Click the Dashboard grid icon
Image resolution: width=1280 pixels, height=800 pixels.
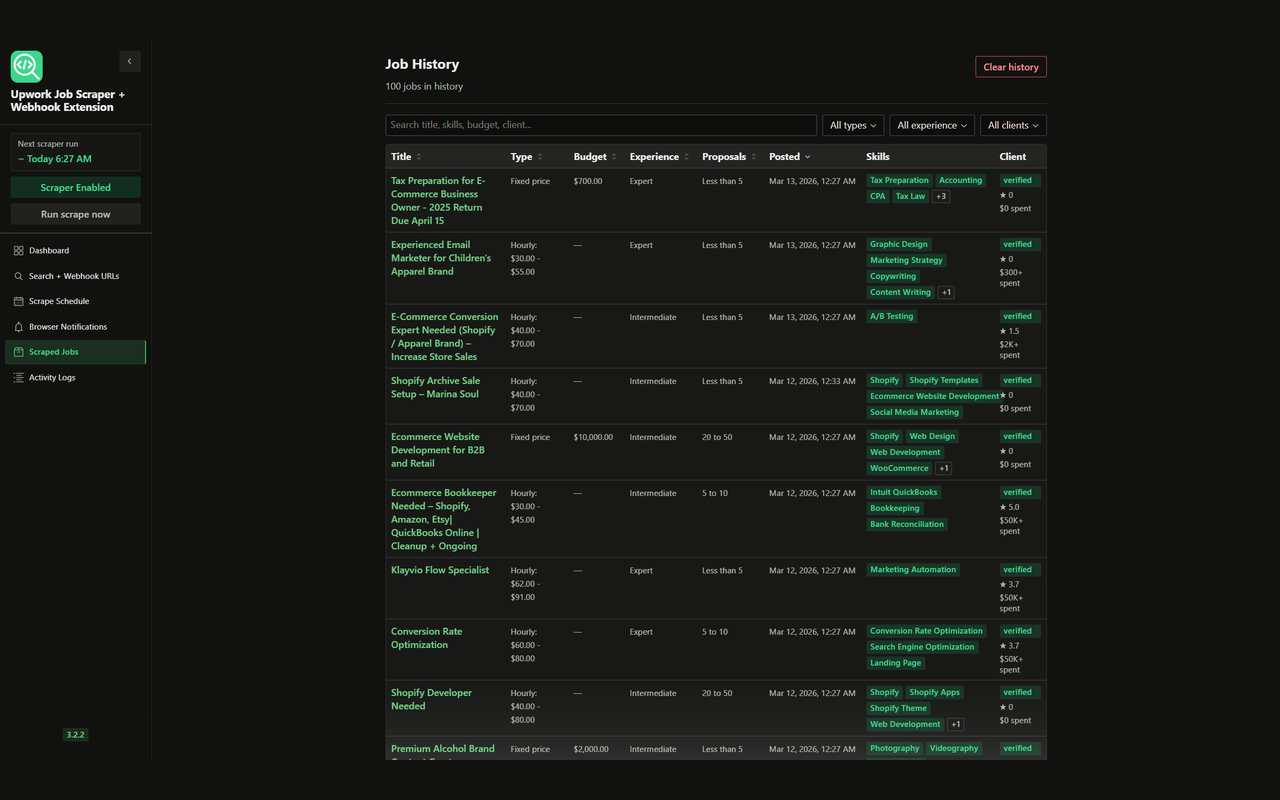point(19,251)
